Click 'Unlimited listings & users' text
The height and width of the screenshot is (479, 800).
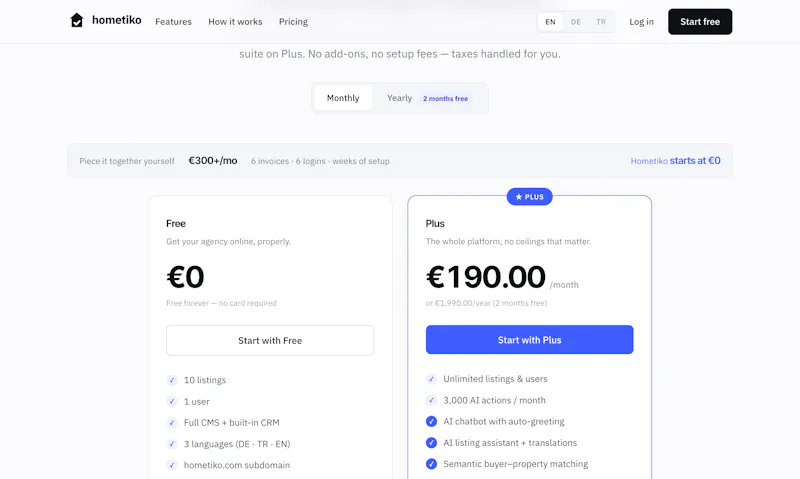point(495,379)
